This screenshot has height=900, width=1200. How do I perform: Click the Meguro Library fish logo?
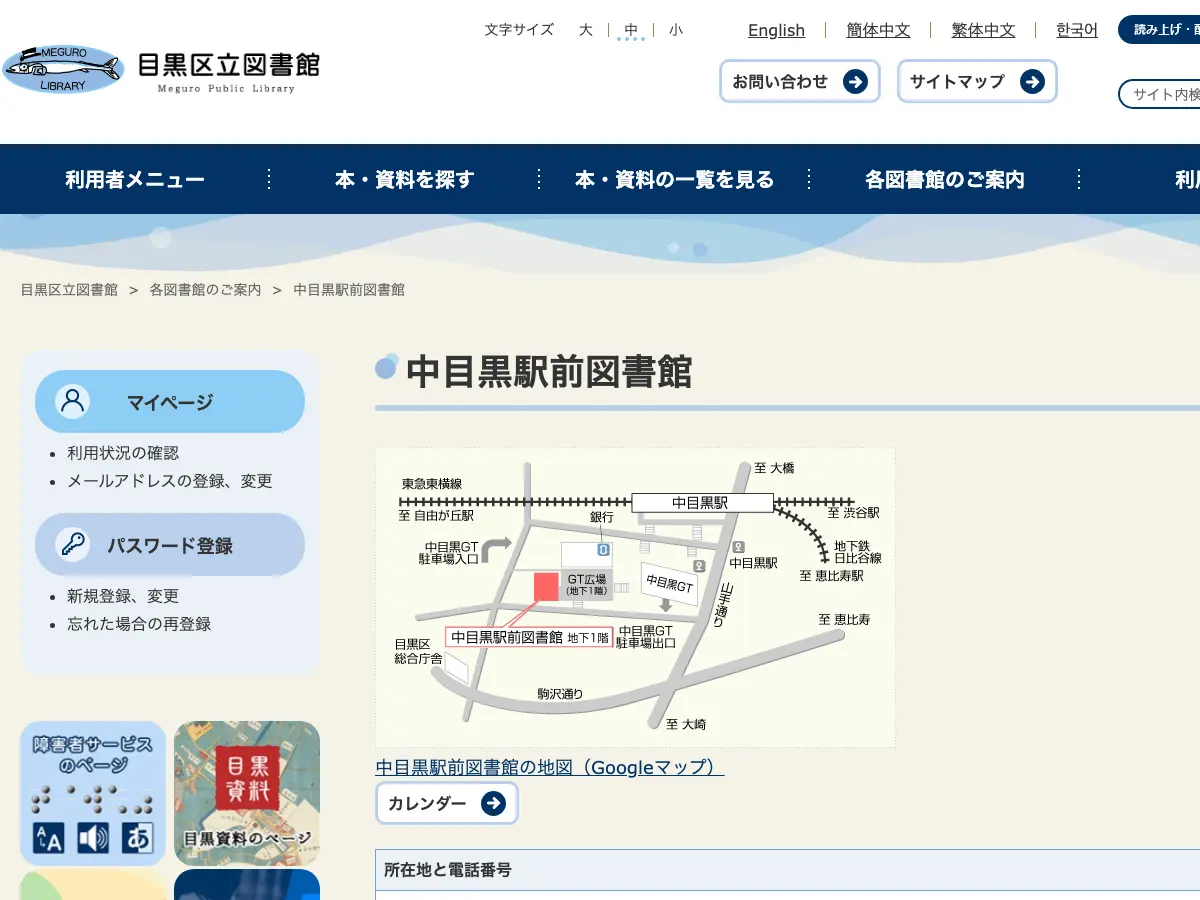(x=61, y=68)
